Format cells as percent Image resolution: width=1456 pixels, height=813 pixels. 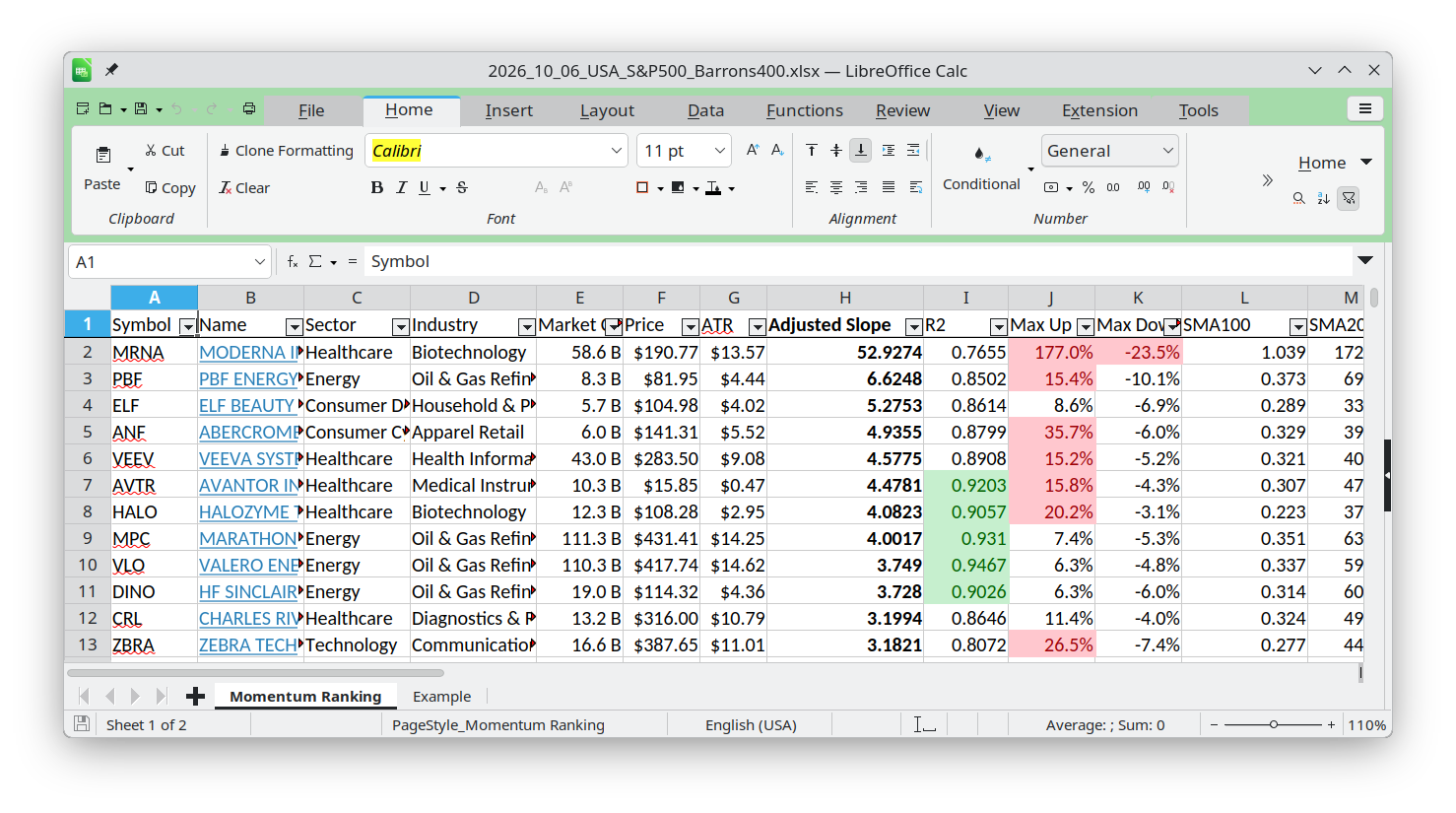tap(1088, 187)
